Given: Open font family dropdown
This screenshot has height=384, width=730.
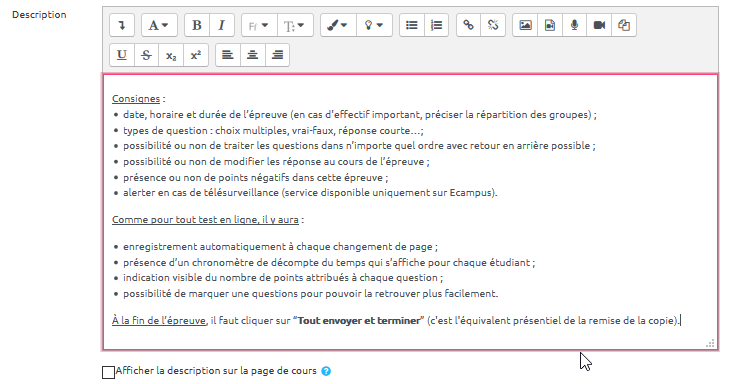Looking at the screenshot, I should pyautogui.click(x=259, y=25).
